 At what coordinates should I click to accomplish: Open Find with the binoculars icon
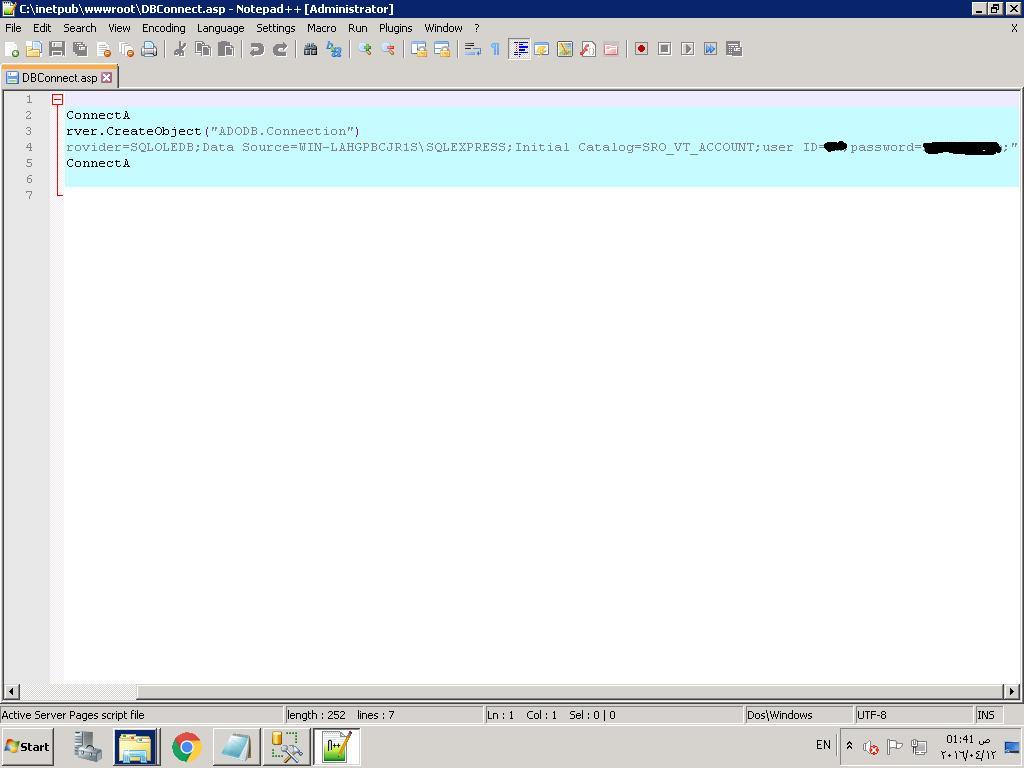[311, 49]
